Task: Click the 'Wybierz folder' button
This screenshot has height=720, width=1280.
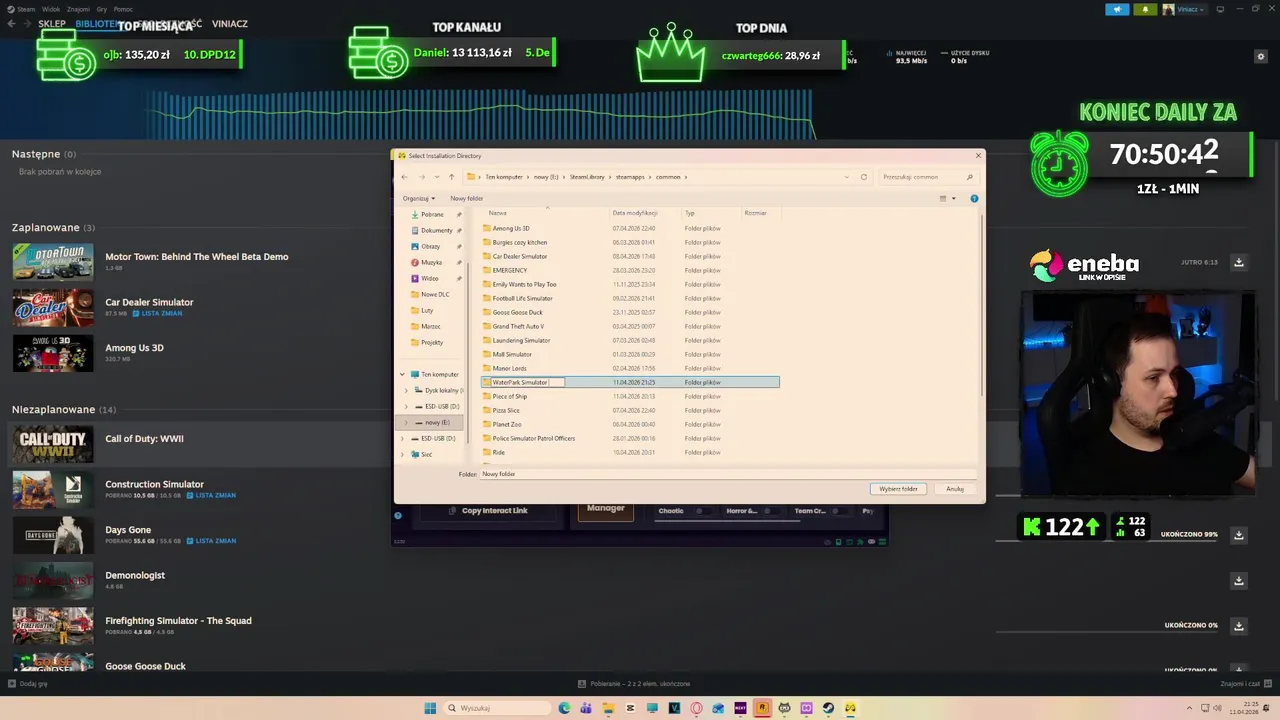Action: click(x=898, y=489)
